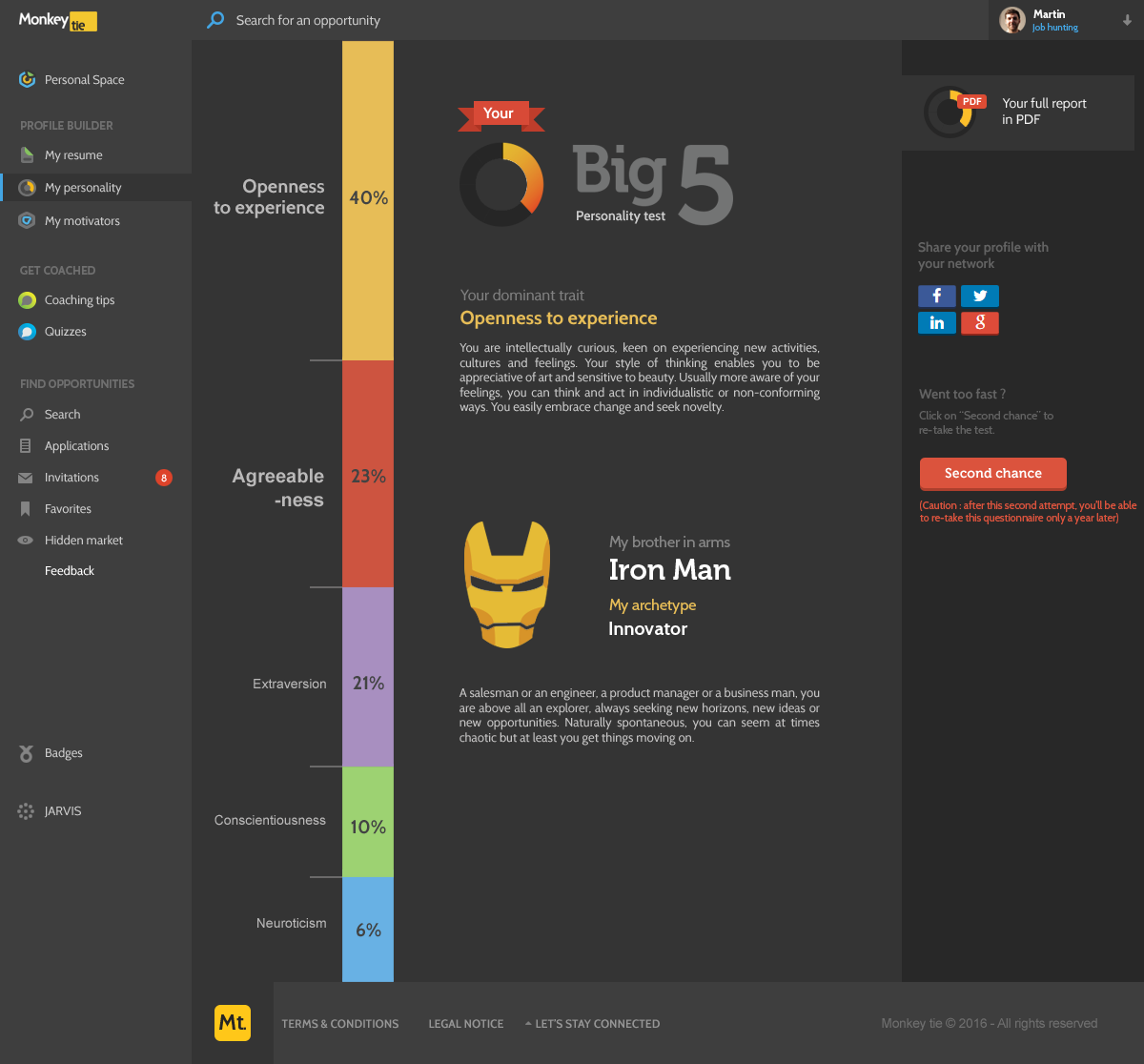Expand Let's Stay Connected footer menu
1144x1064 pixels.
pyautogui.click(x=592, y=1024)
